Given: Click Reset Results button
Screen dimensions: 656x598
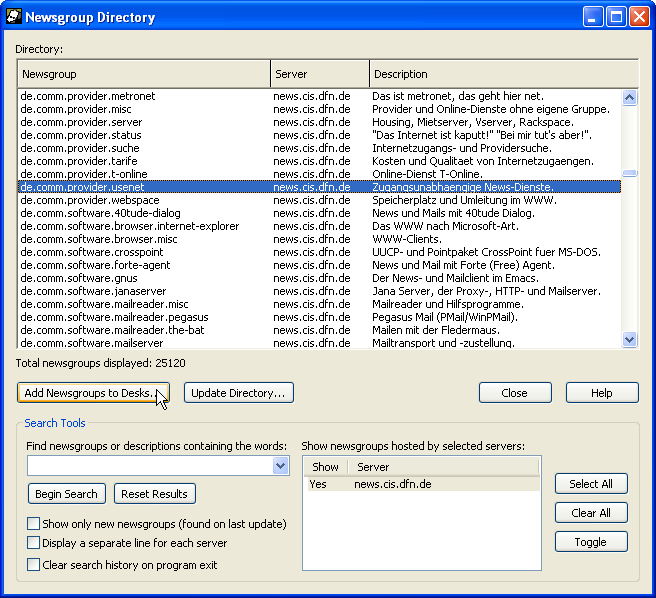Looking at the screenshot, I should 155,494.
